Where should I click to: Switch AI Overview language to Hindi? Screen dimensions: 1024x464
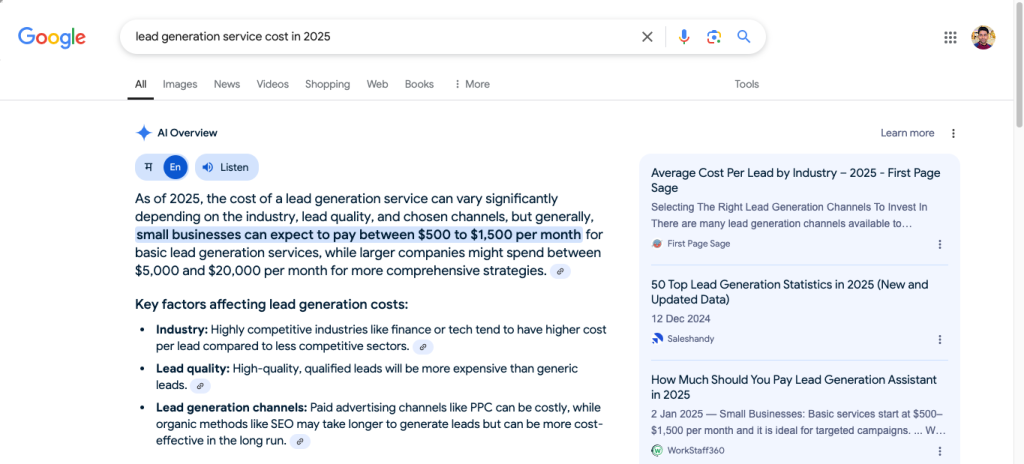click(149, 167)
